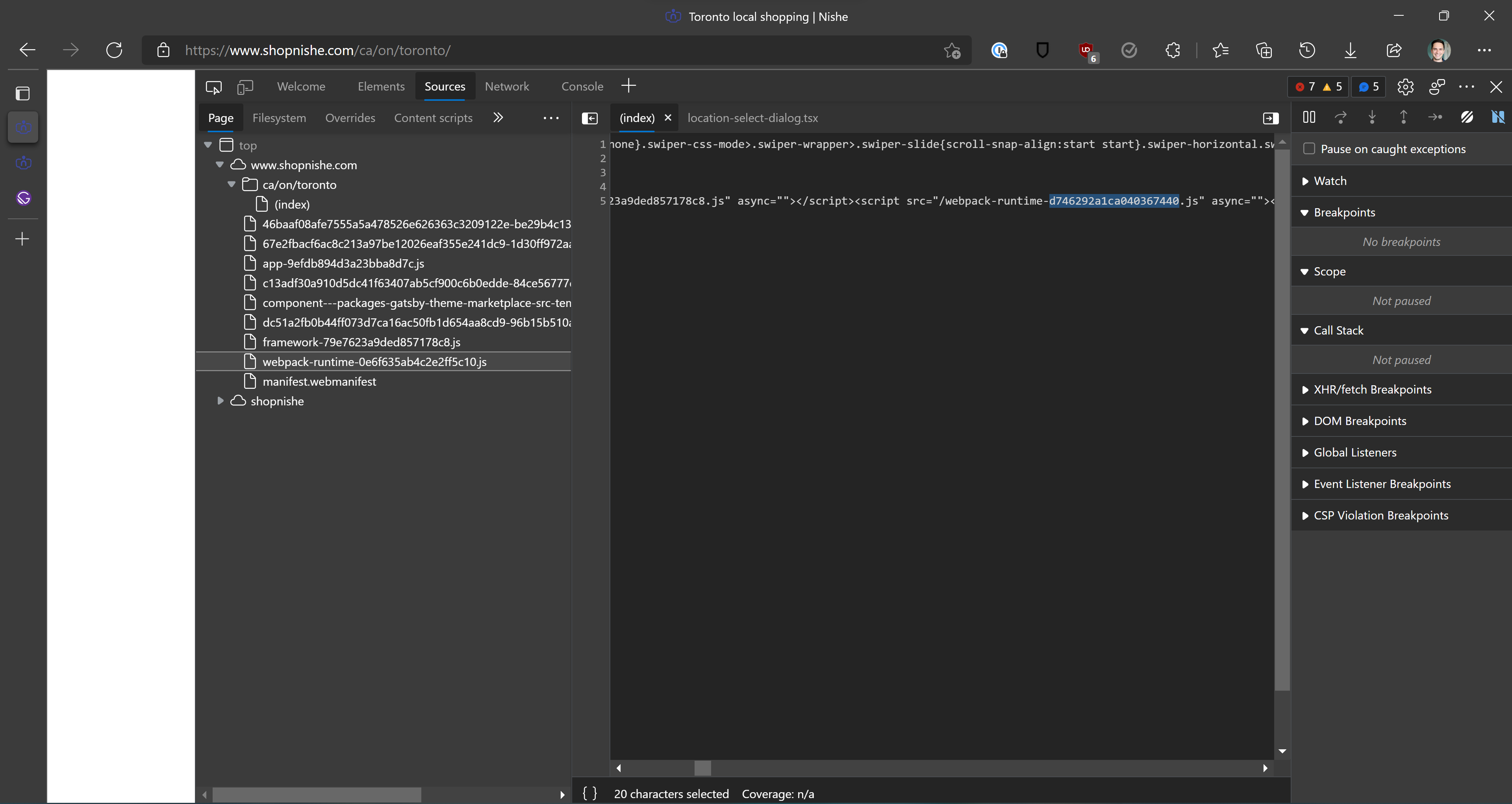The height and width of the screenshot is (804, 1512).
Task: Select the Filesystem navigator tab
Action: pyautogui.click(x=279, y=118)
